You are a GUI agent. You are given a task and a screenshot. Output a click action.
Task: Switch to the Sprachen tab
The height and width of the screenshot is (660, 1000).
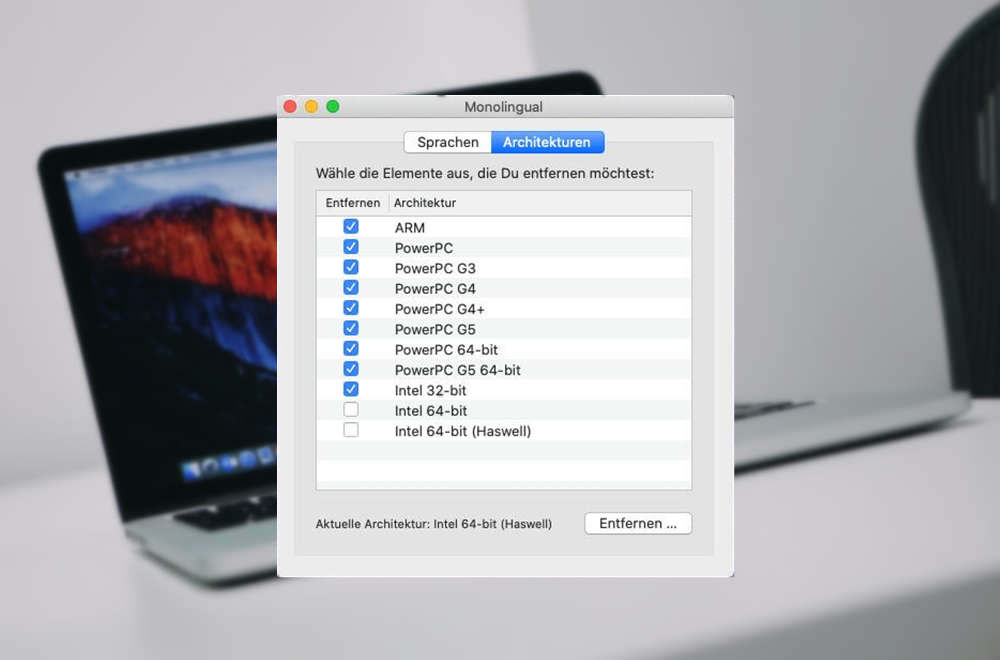447,142
